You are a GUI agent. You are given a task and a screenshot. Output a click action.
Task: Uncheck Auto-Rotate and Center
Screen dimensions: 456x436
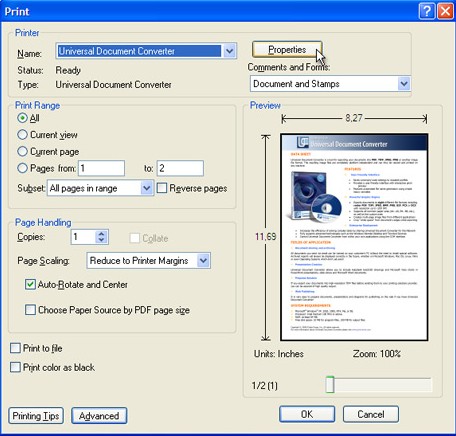pos(30,284)
